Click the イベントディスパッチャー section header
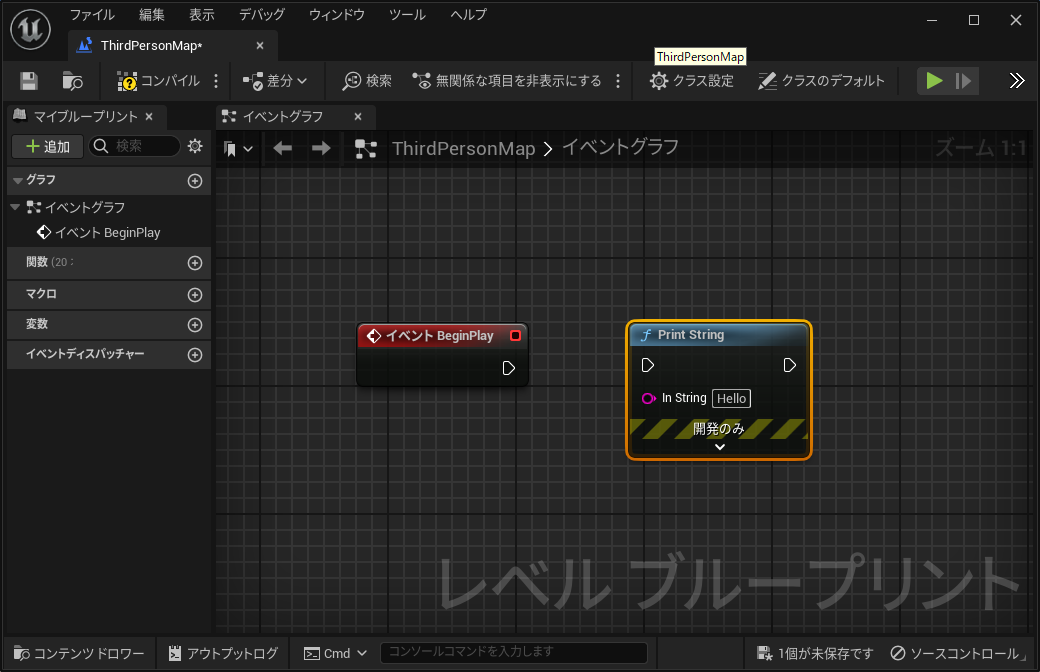Screen dimensions: 1040x672 click(x=109, y=354)
